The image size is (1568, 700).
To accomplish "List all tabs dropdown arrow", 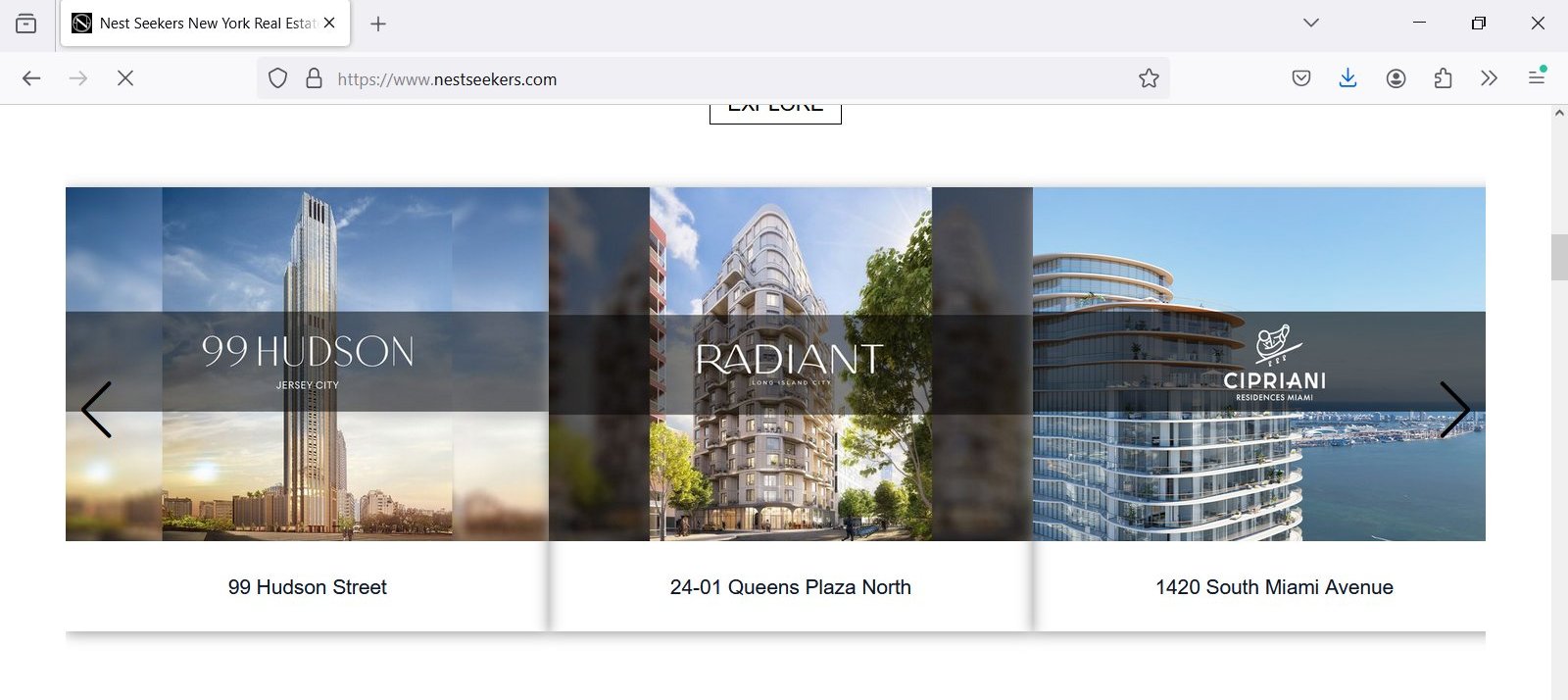I will click(1311, 23).
